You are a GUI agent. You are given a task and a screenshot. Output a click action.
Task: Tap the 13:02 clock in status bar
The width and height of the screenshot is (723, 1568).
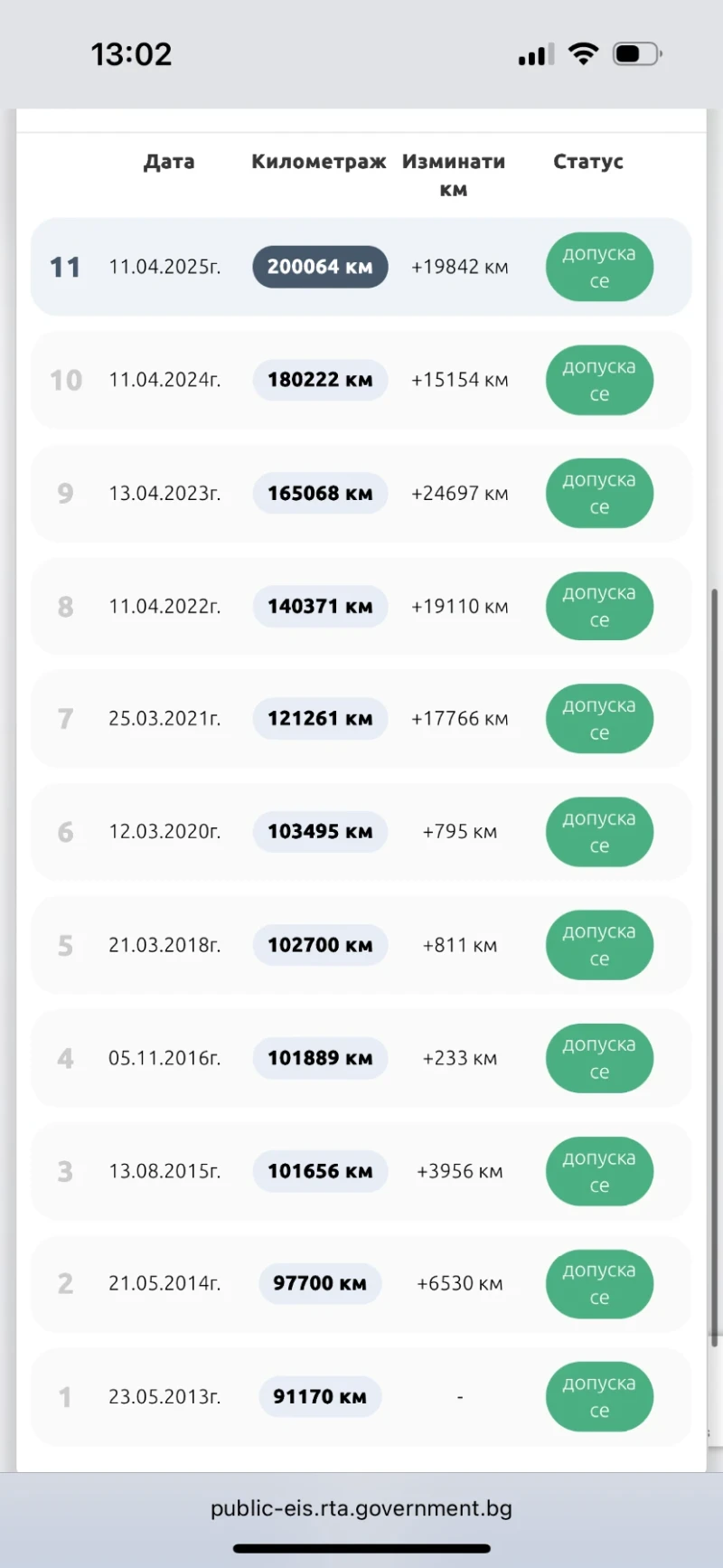[x=131, y=54]
